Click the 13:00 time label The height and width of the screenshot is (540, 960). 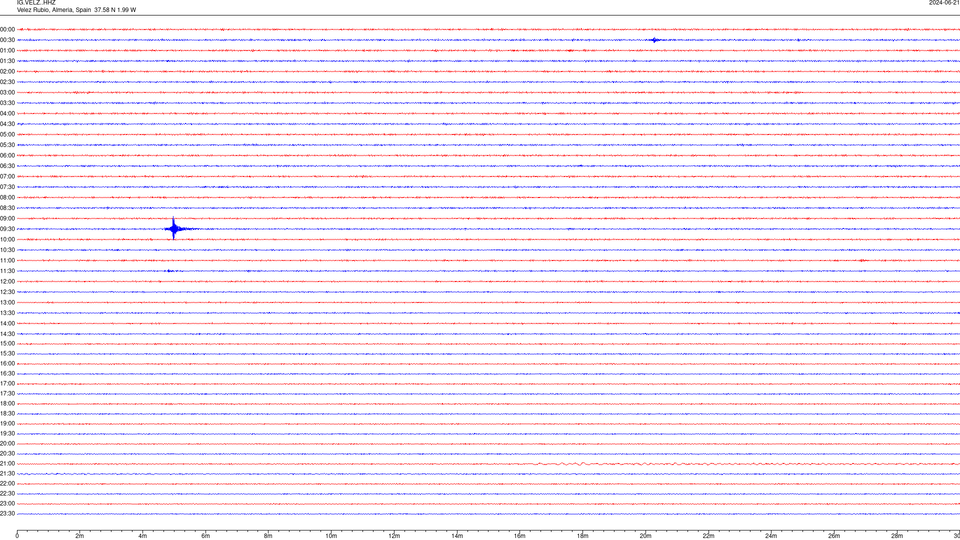coord(7,302)
